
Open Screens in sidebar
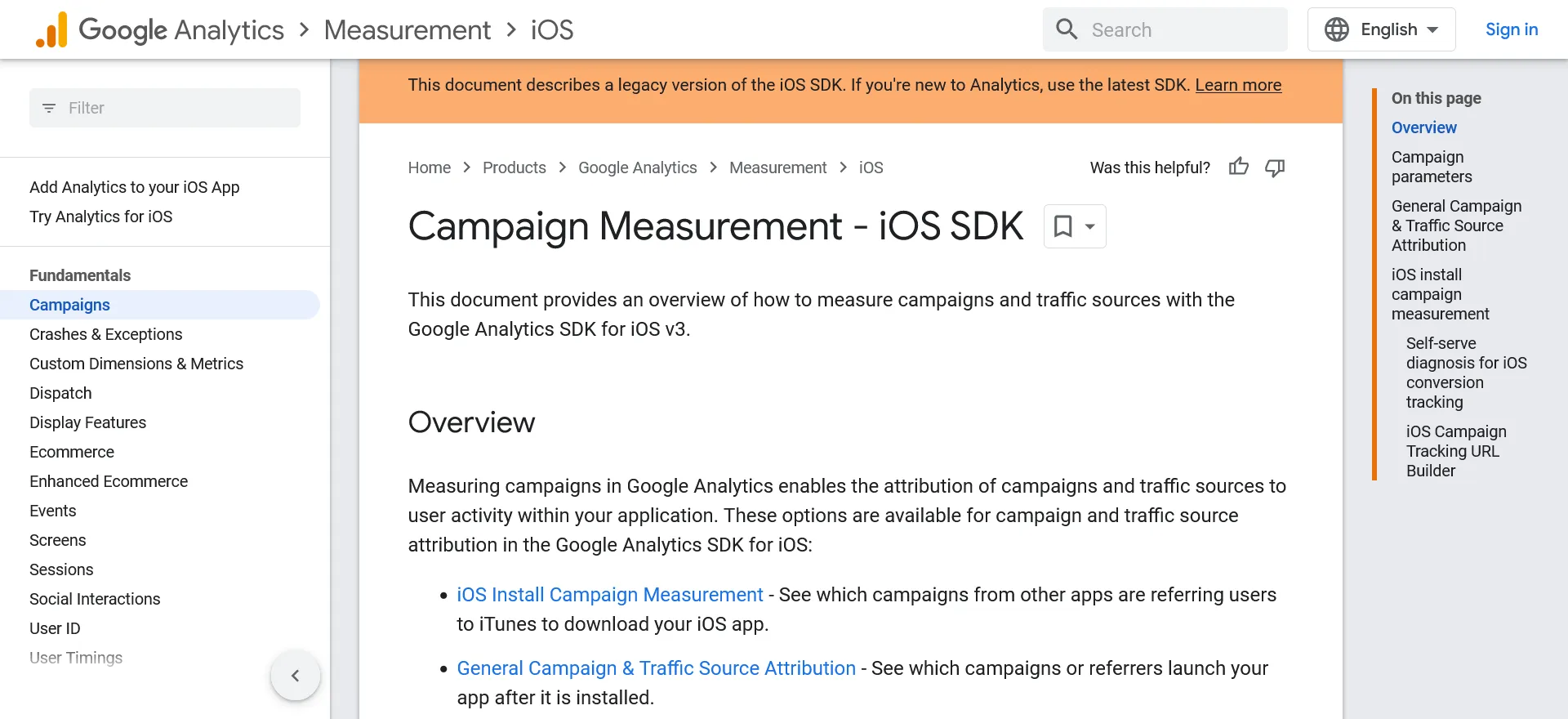tap(58, 540)
